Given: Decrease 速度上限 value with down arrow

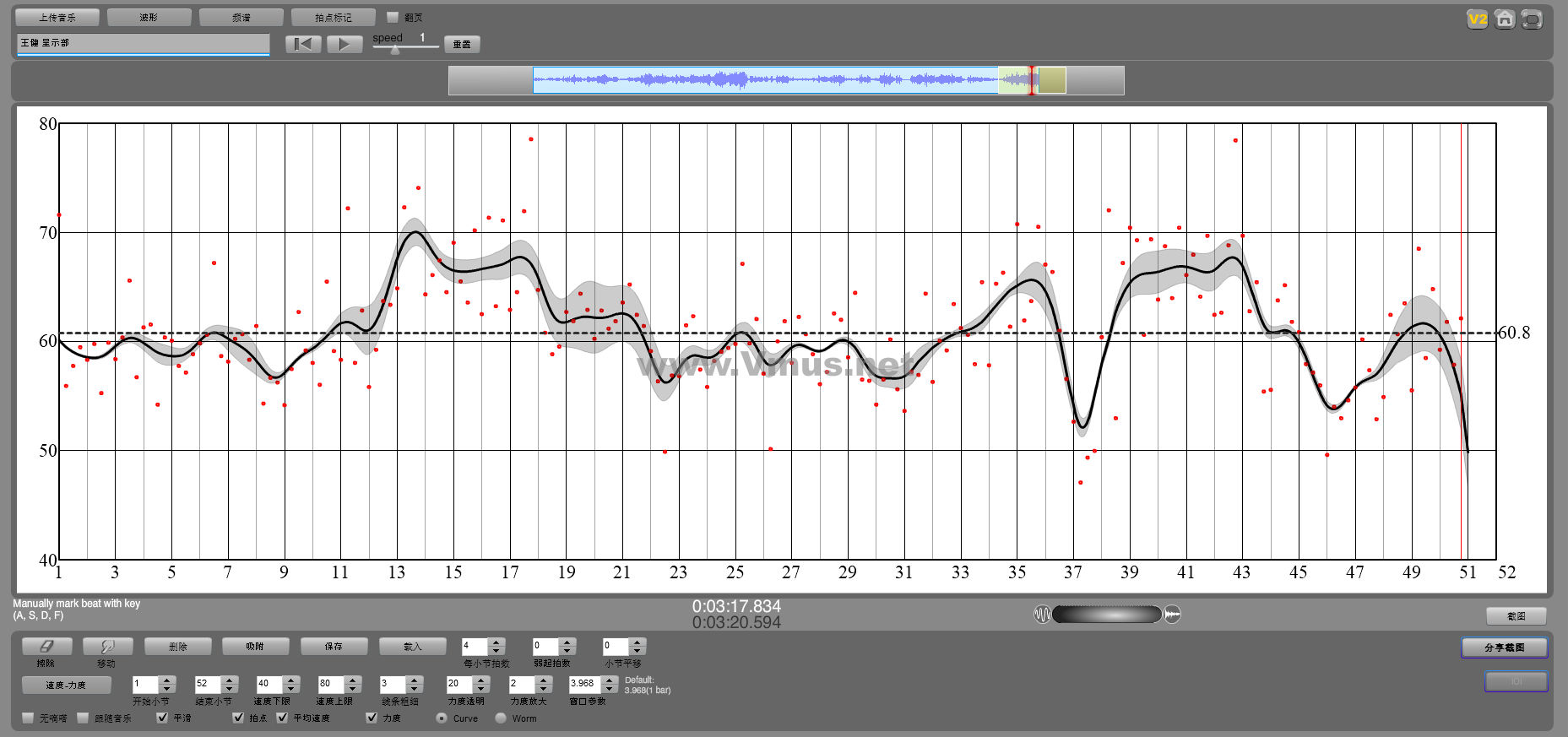Looking at the screenshot, I should 353,688.
